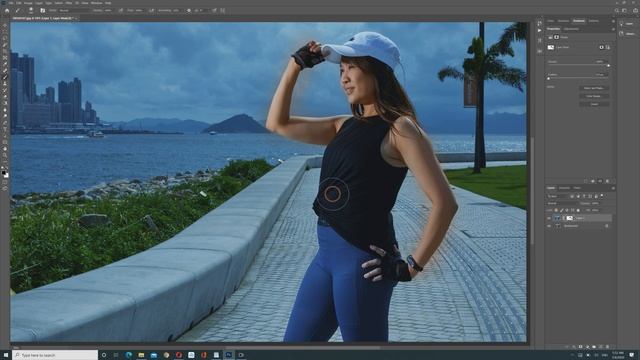The width and height of the screenshot is (640, 360).
Task: Select the Eyedropper tool
Action: tap(5, 64)
